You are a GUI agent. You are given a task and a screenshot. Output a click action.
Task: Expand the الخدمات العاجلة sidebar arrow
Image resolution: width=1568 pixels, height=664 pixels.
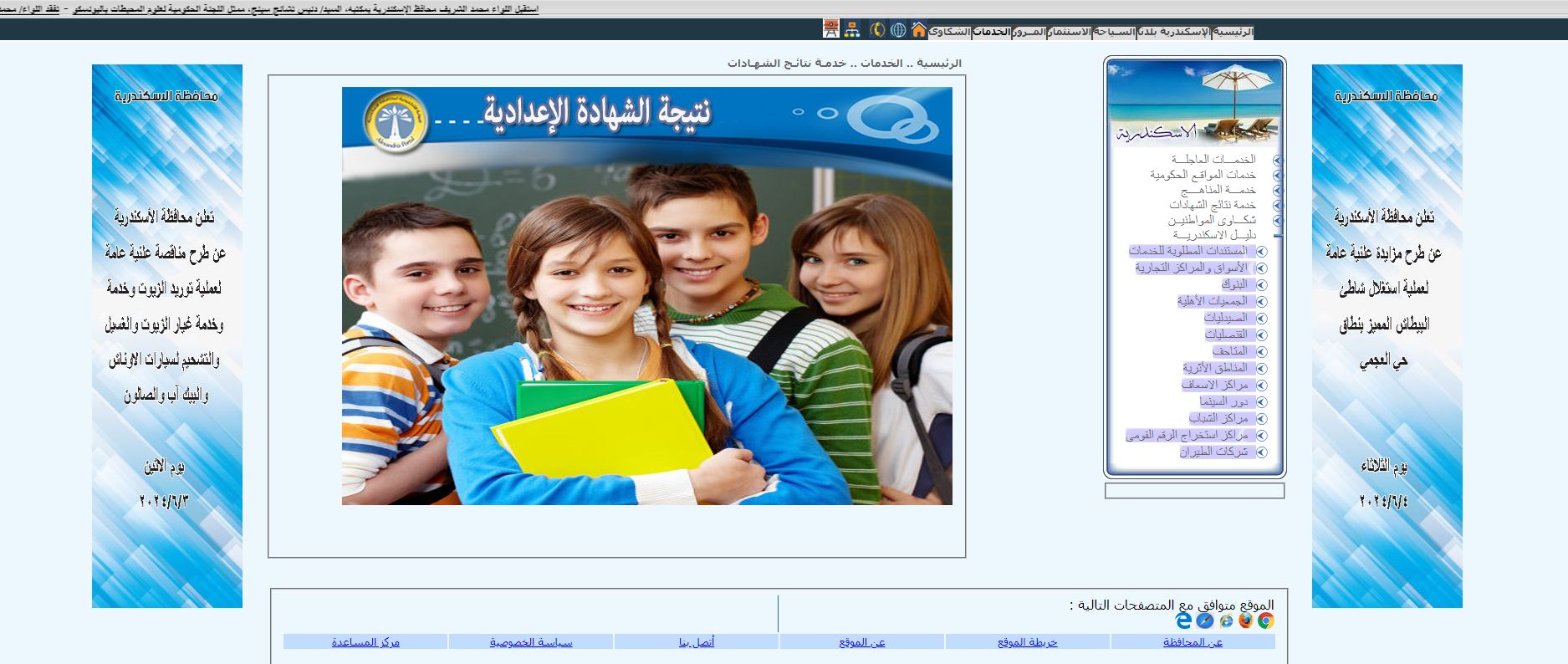click(x=1277, y=160)
